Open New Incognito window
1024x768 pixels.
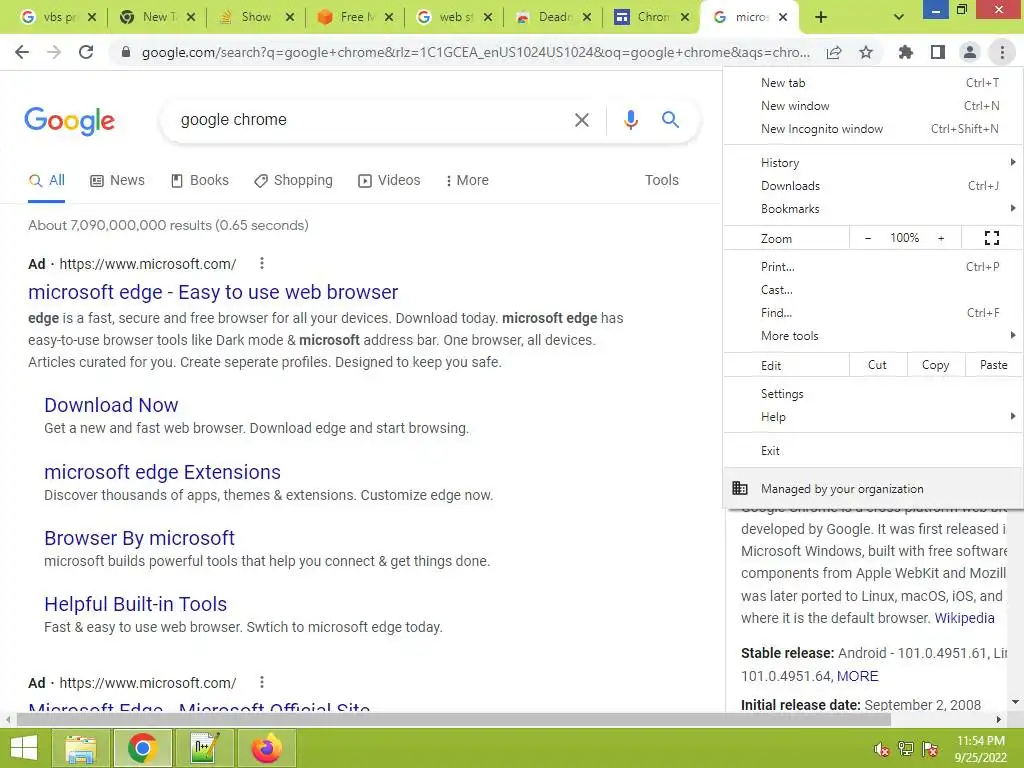pos(873,129)
